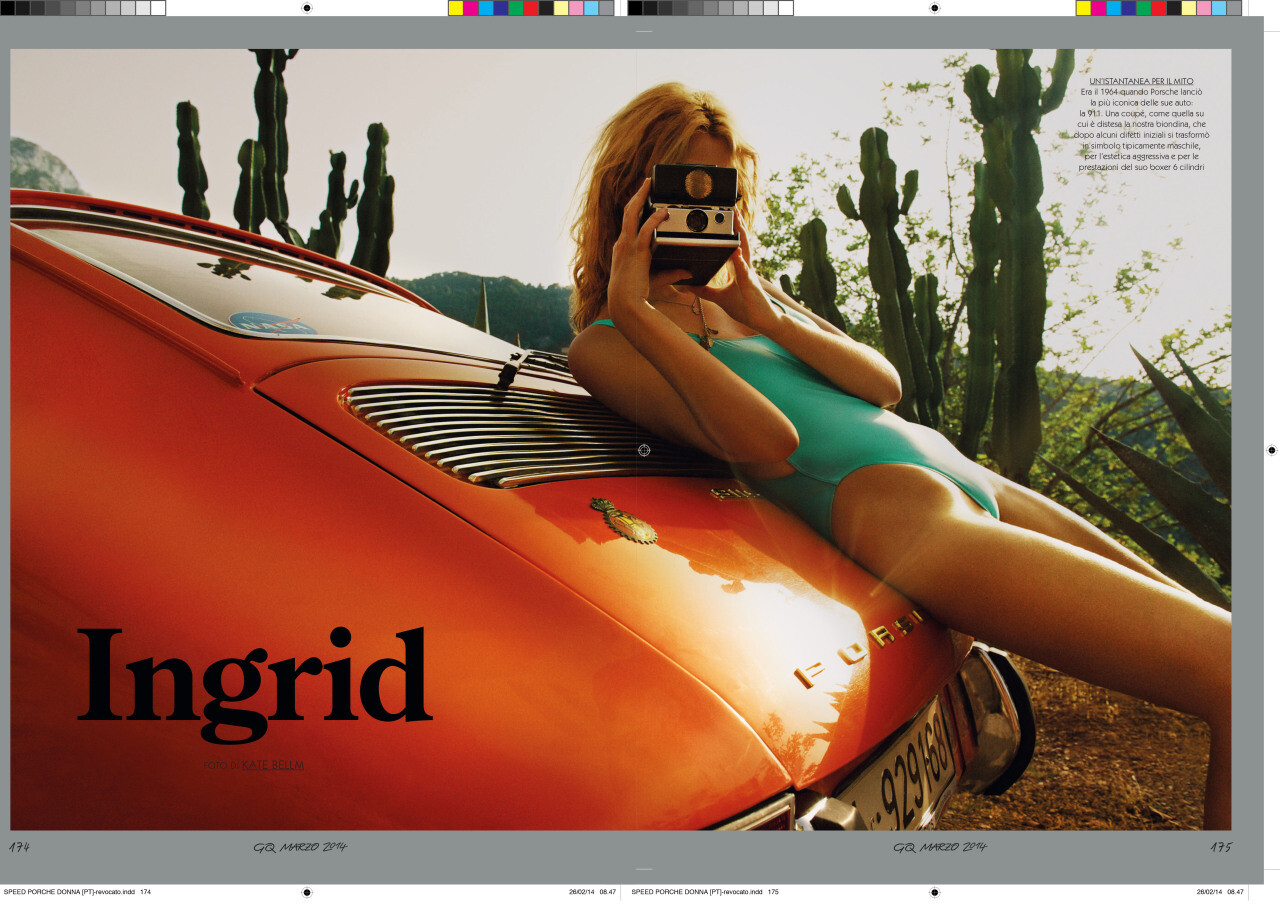
Task: Click 'GQ MARZO 2014' footer on page 175
Action: [940, 847]
